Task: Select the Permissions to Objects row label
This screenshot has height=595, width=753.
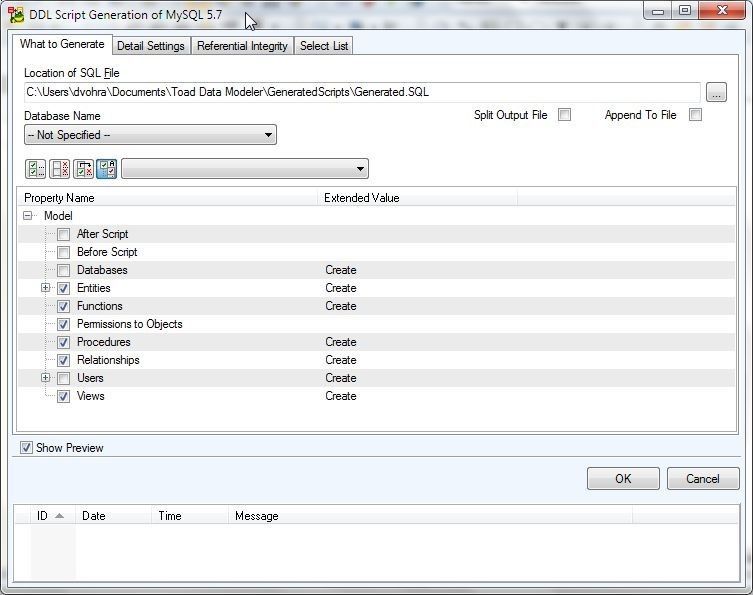Action: click(x=130, y=324)
